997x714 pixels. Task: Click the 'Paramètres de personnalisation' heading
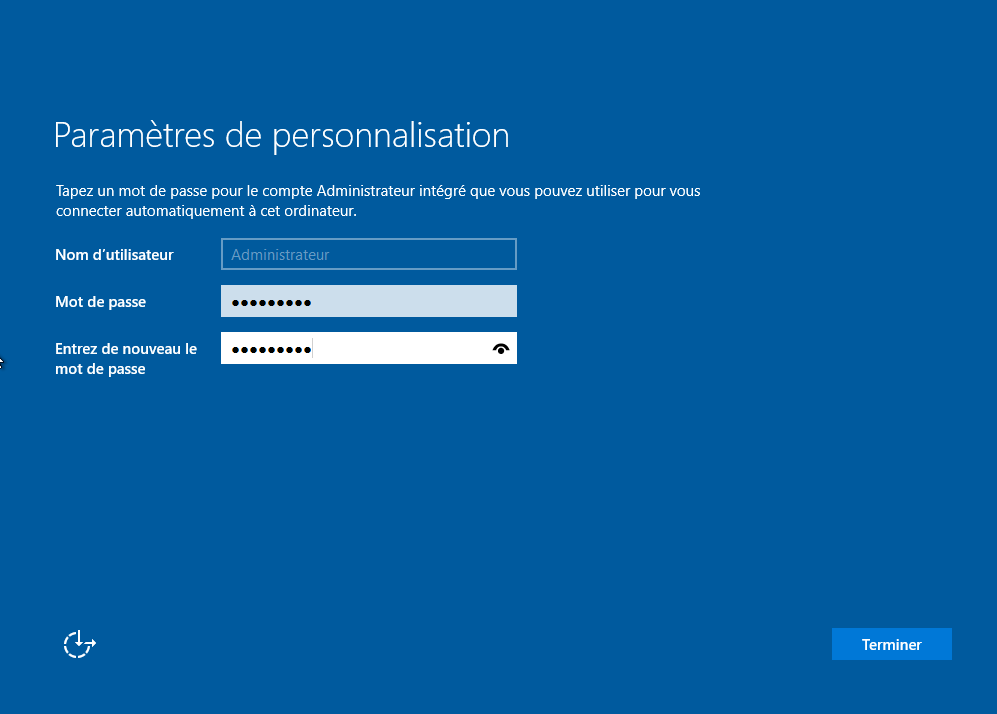tap(281, 135)
